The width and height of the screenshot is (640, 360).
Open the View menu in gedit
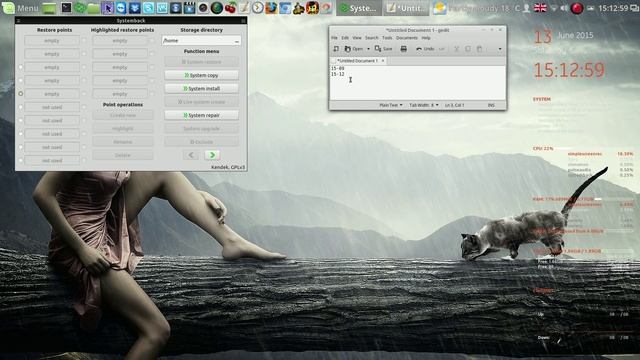[357, 38]
